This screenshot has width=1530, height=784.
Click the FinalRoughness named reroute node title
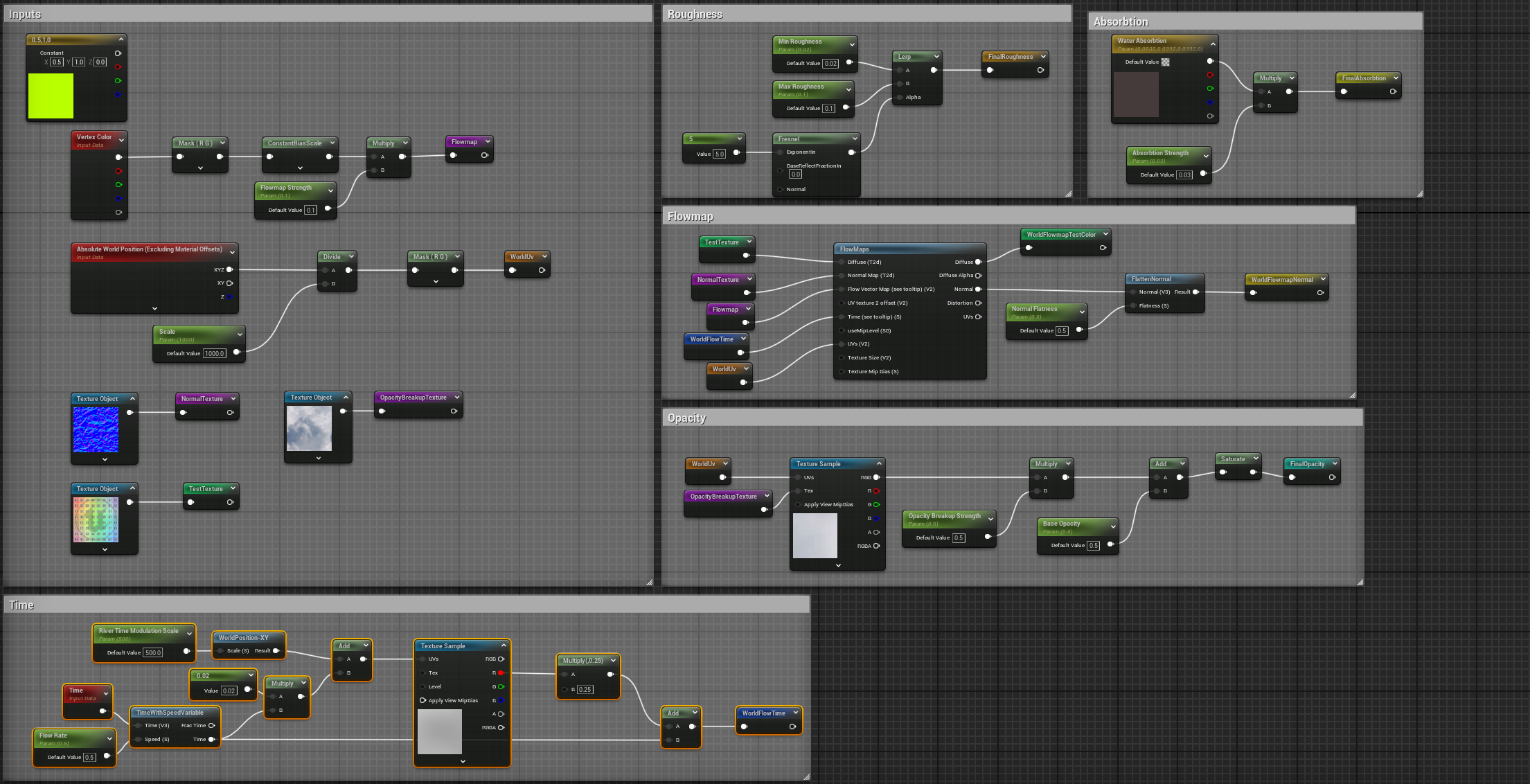point(1010,57)
